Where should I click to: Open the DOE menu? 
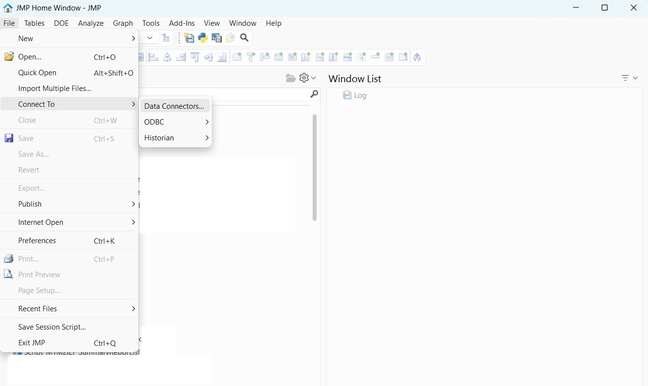pos(61,23)
